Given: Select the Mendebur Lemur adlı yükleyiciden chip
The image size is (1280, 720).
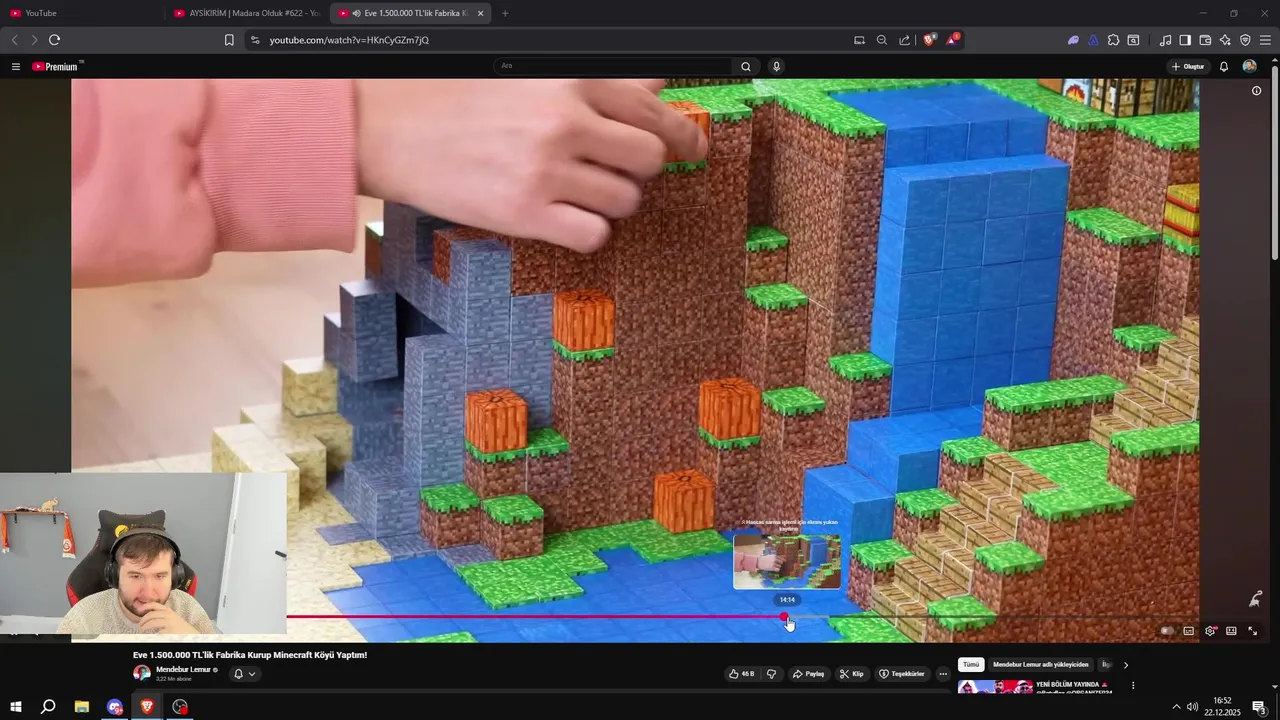Looking at the screenshot, I should click(1040, 664).
